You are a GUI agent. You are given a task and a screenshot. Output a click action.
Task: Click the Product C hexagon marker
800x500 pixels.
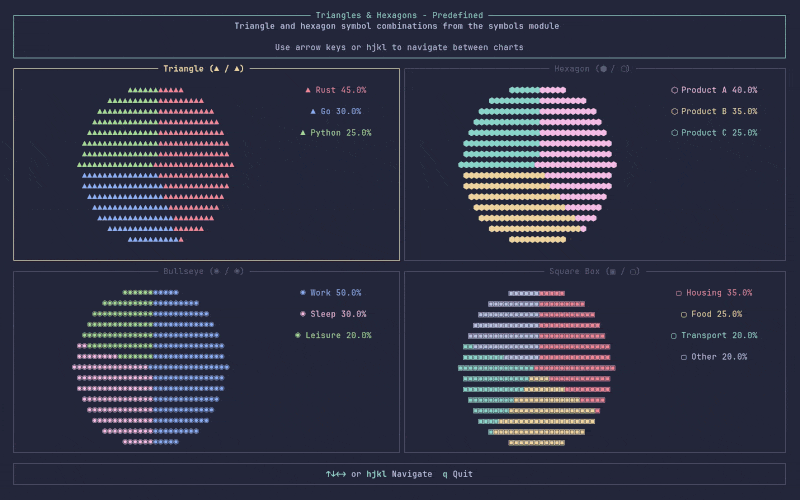click(x=674, y=132)
